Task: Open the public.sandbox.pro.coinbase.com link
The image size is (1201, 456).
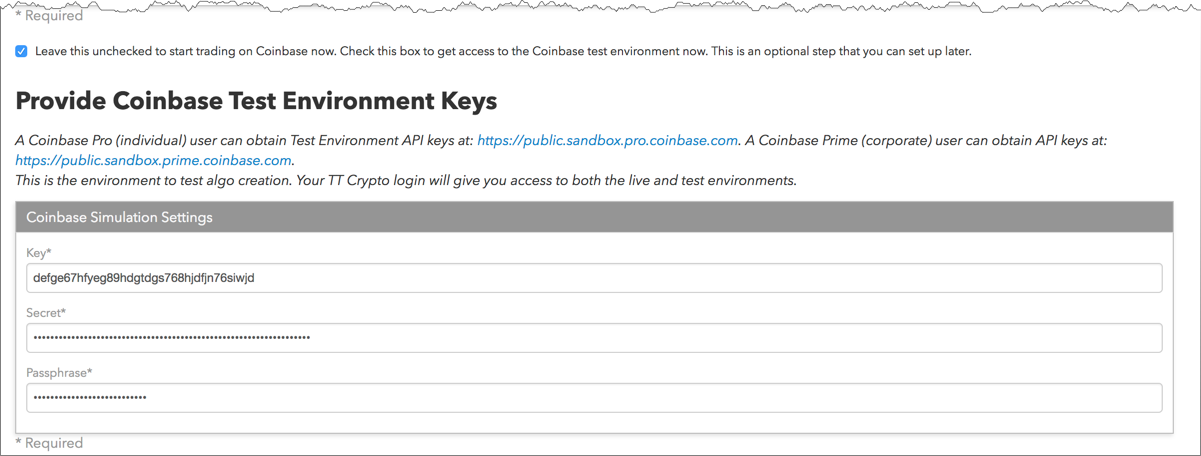Action: [x=608, y=141]
